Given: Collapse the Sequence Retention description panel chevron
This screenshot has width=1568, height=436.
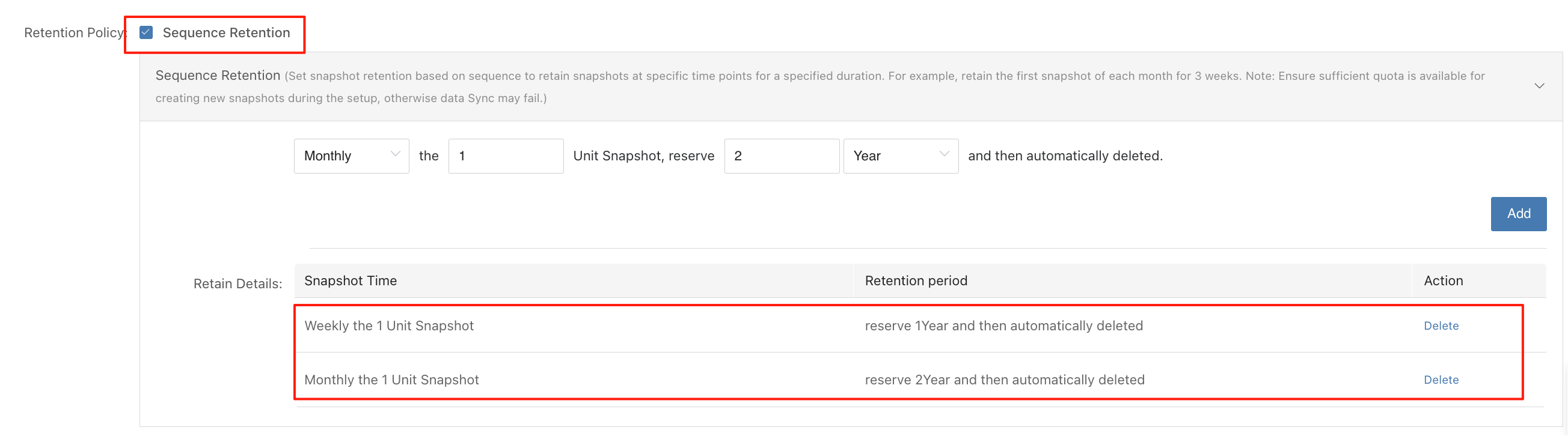Looking at the screenshot, I should pos(1539,86).
